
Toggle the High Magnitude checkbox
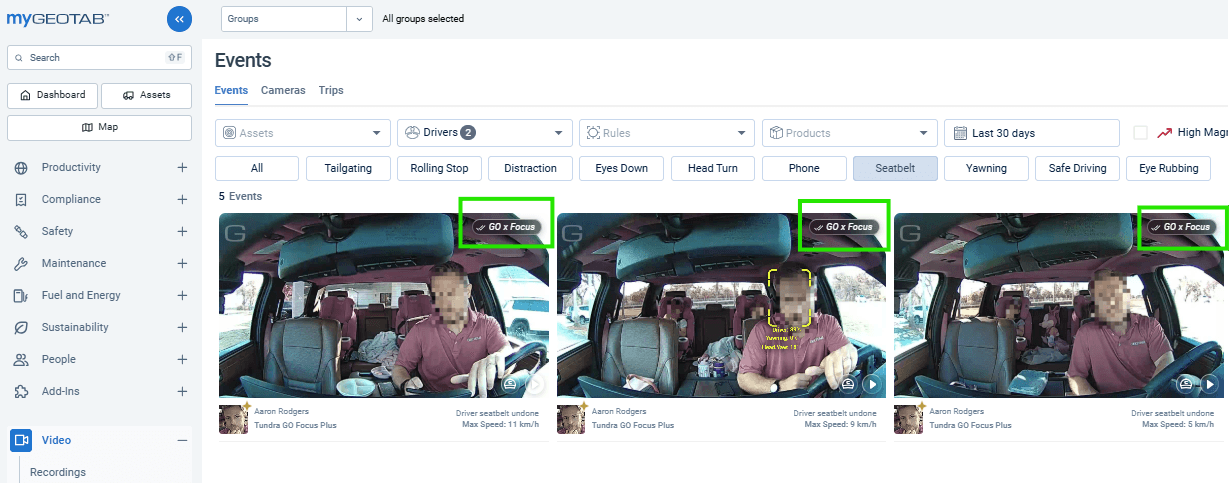click(x=1140, y=133)
